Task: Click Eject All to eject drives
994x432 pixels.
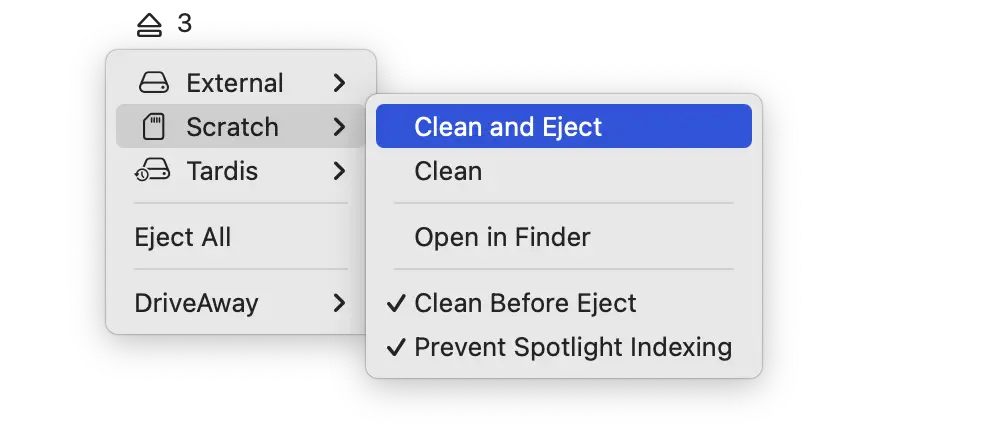Action: pyautogui.click(x=183, y=238)
